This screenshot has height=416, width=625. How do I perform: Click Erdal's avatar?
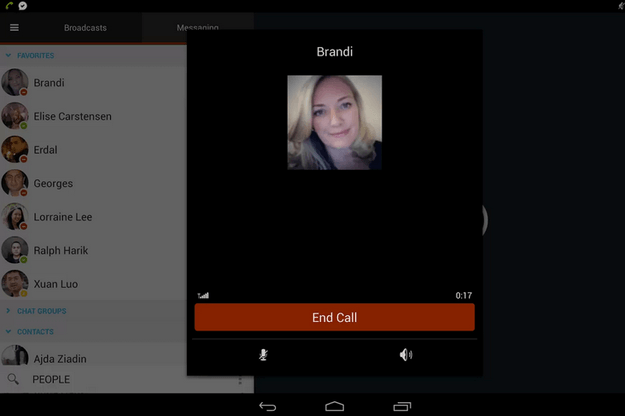click(15, 149)
